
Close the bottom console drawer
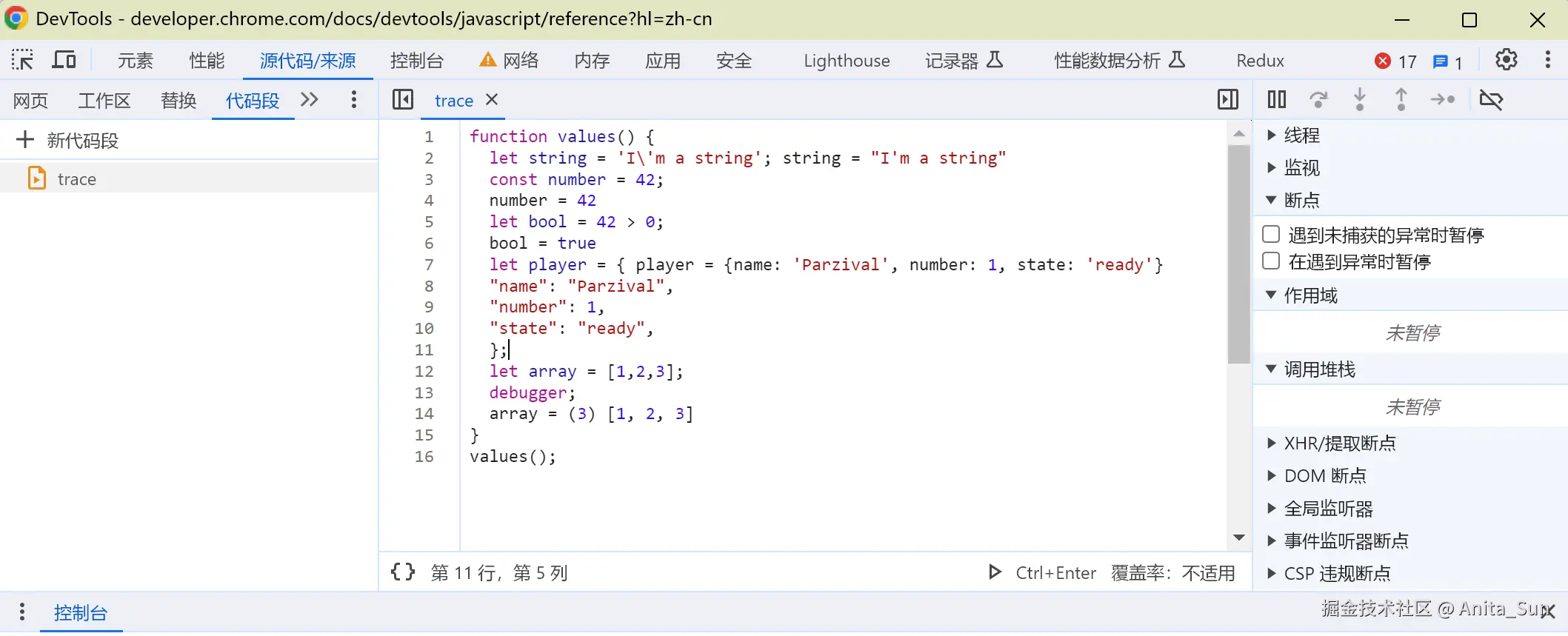click(x=1548, y=612)
